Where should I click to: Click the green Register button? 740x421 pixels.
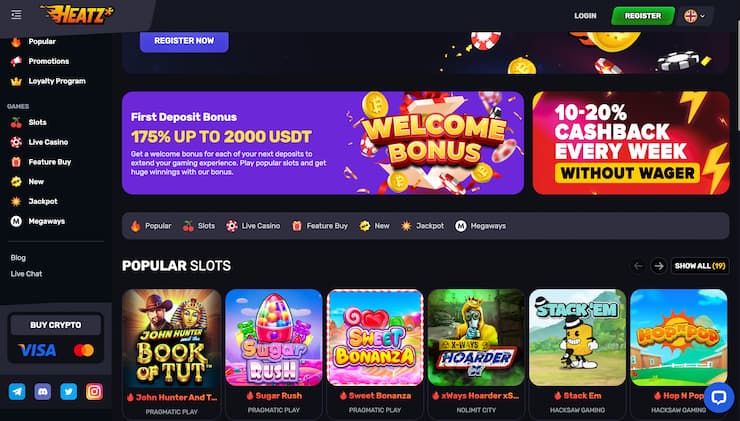[x=643, y=16]
